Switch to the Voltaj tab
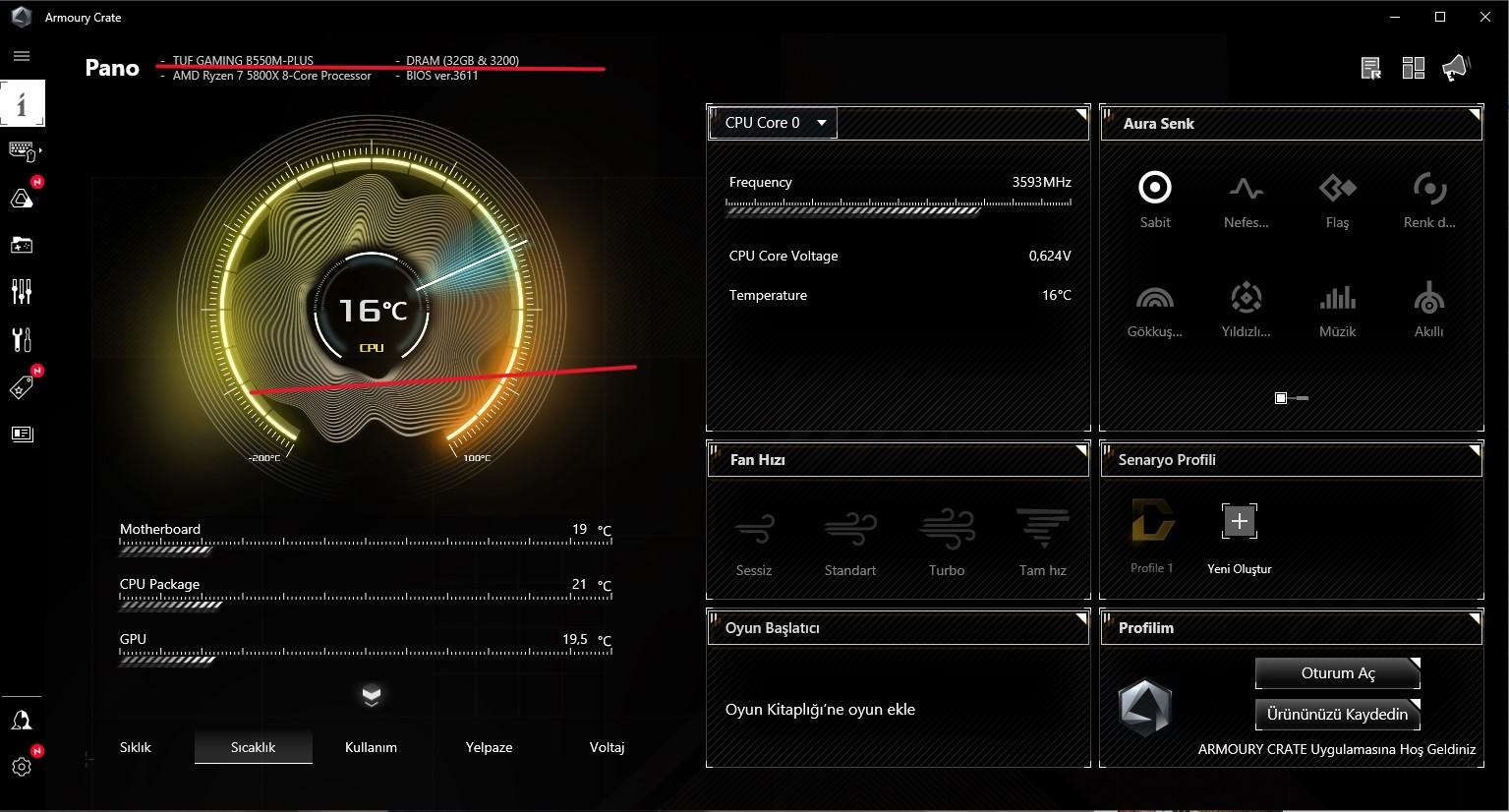The image size is (1509, 812). 607,747
